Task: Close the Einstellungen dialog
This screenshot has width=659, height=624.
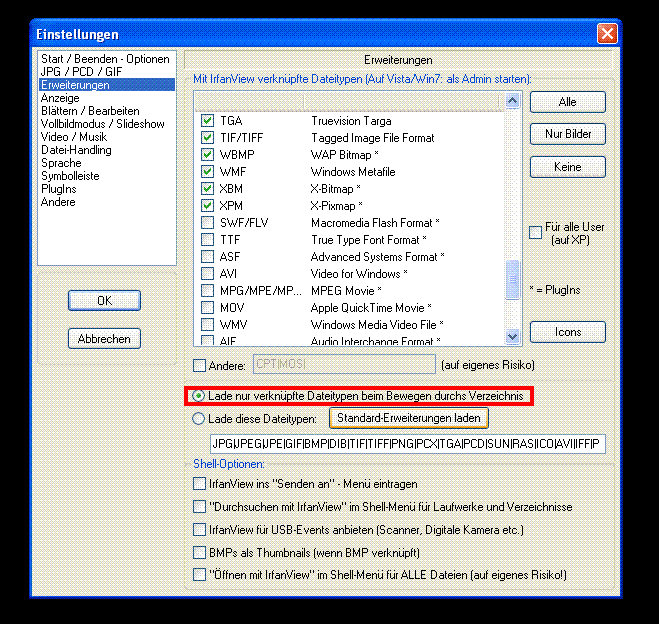Action: tap(607, 34)
